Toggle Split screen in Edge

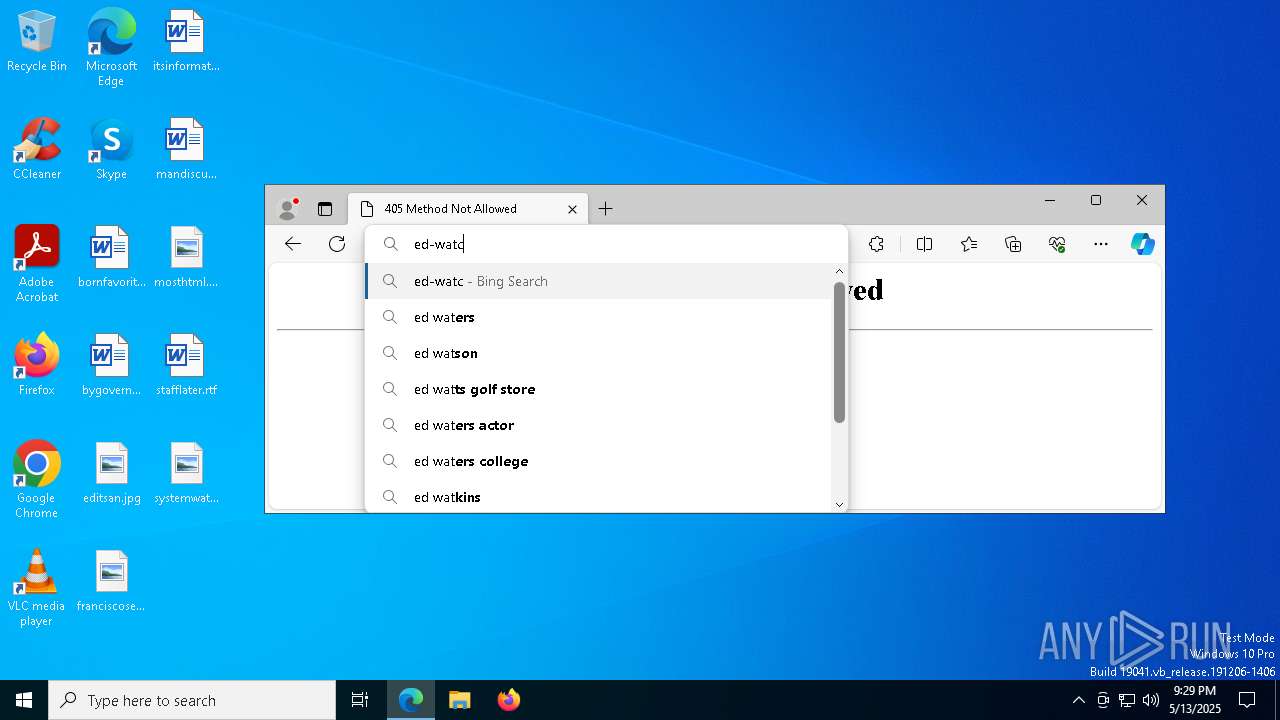click(x=924, y=244)
